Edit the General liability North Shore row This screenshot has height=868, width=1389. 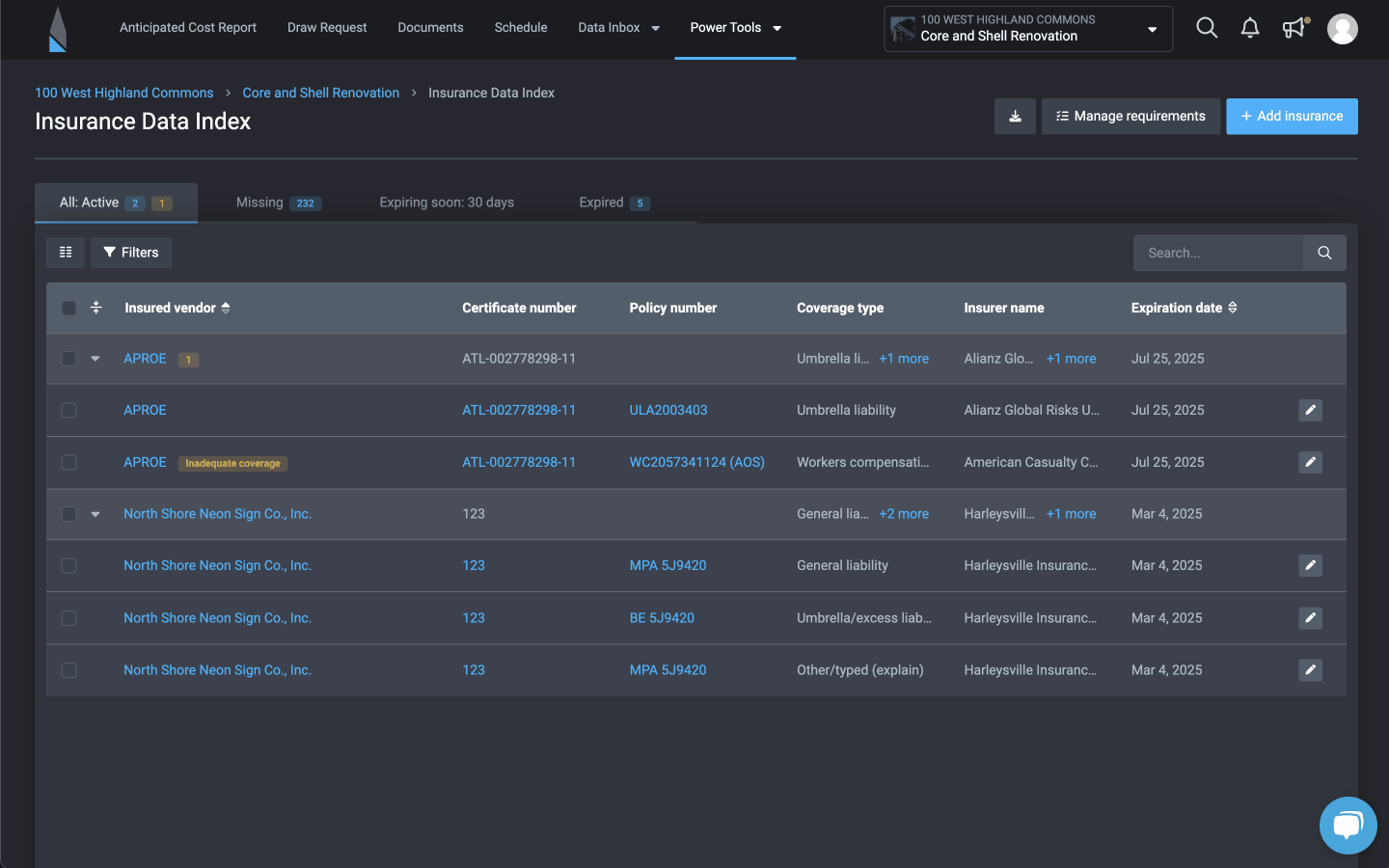pos(1310,565)
